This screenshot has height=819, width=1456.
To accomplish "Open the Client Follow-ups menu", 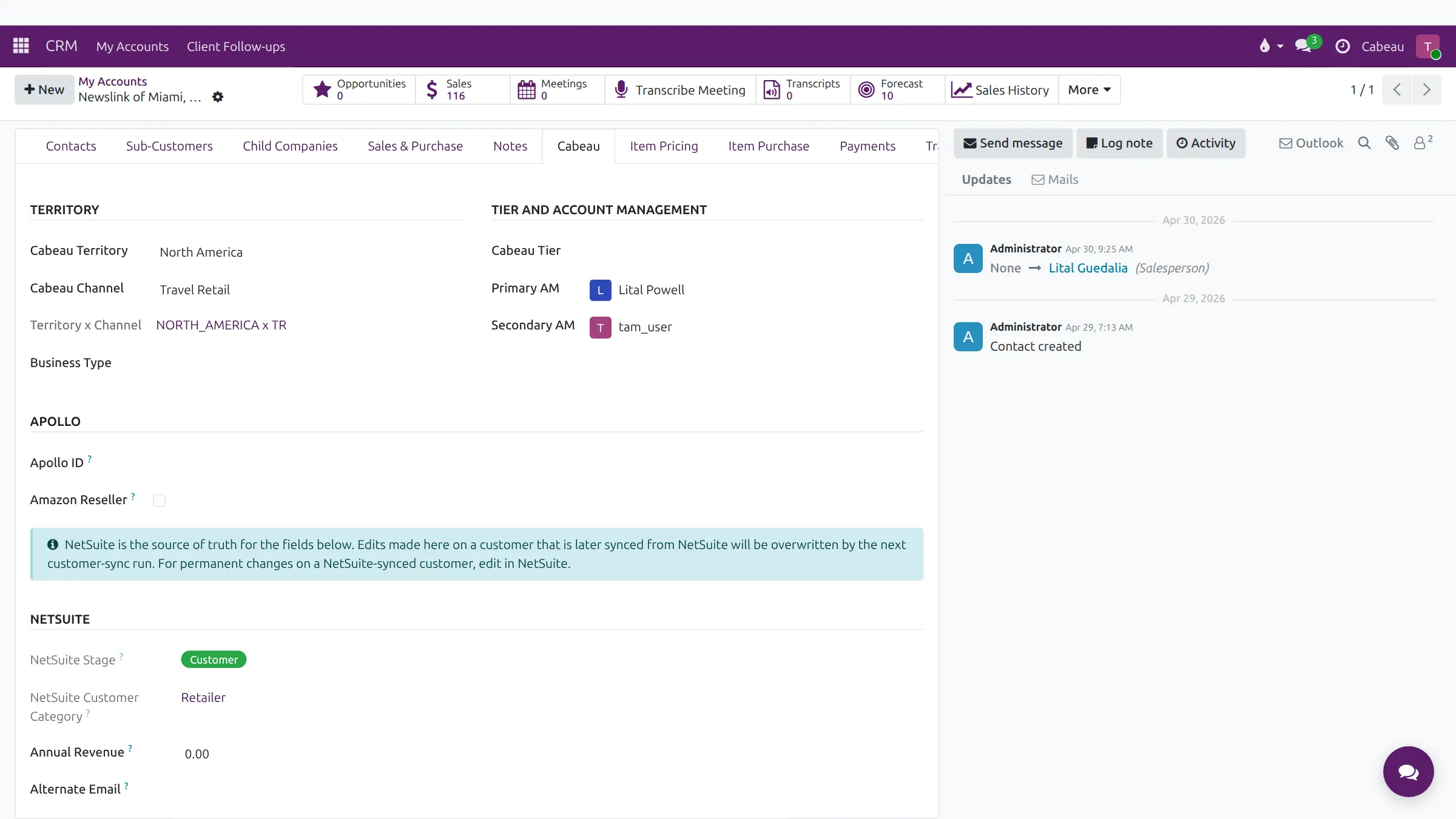I will pos(236,46).
